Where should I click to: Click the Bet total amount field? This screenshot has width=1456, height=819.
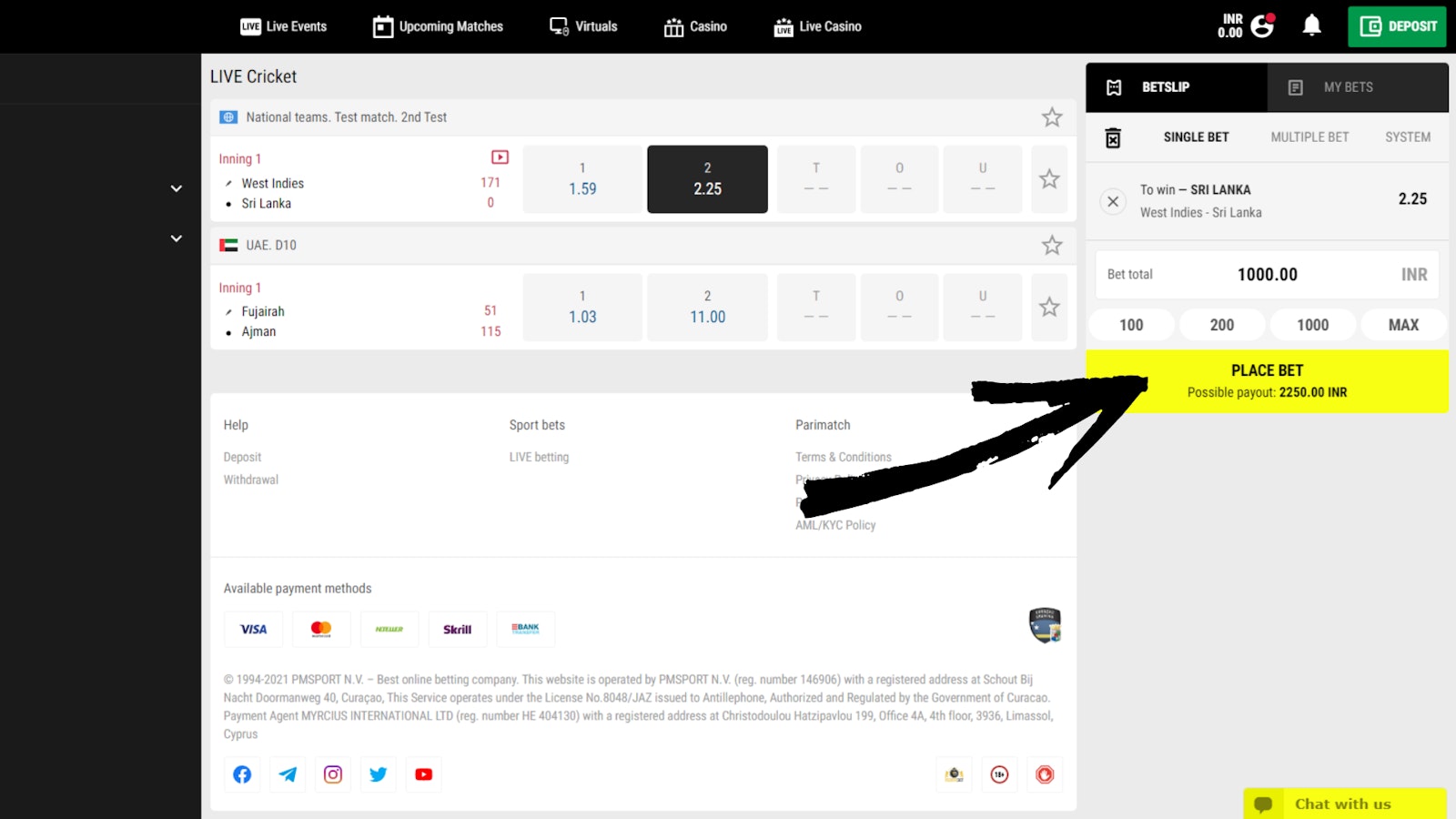tap(1267, 275)
